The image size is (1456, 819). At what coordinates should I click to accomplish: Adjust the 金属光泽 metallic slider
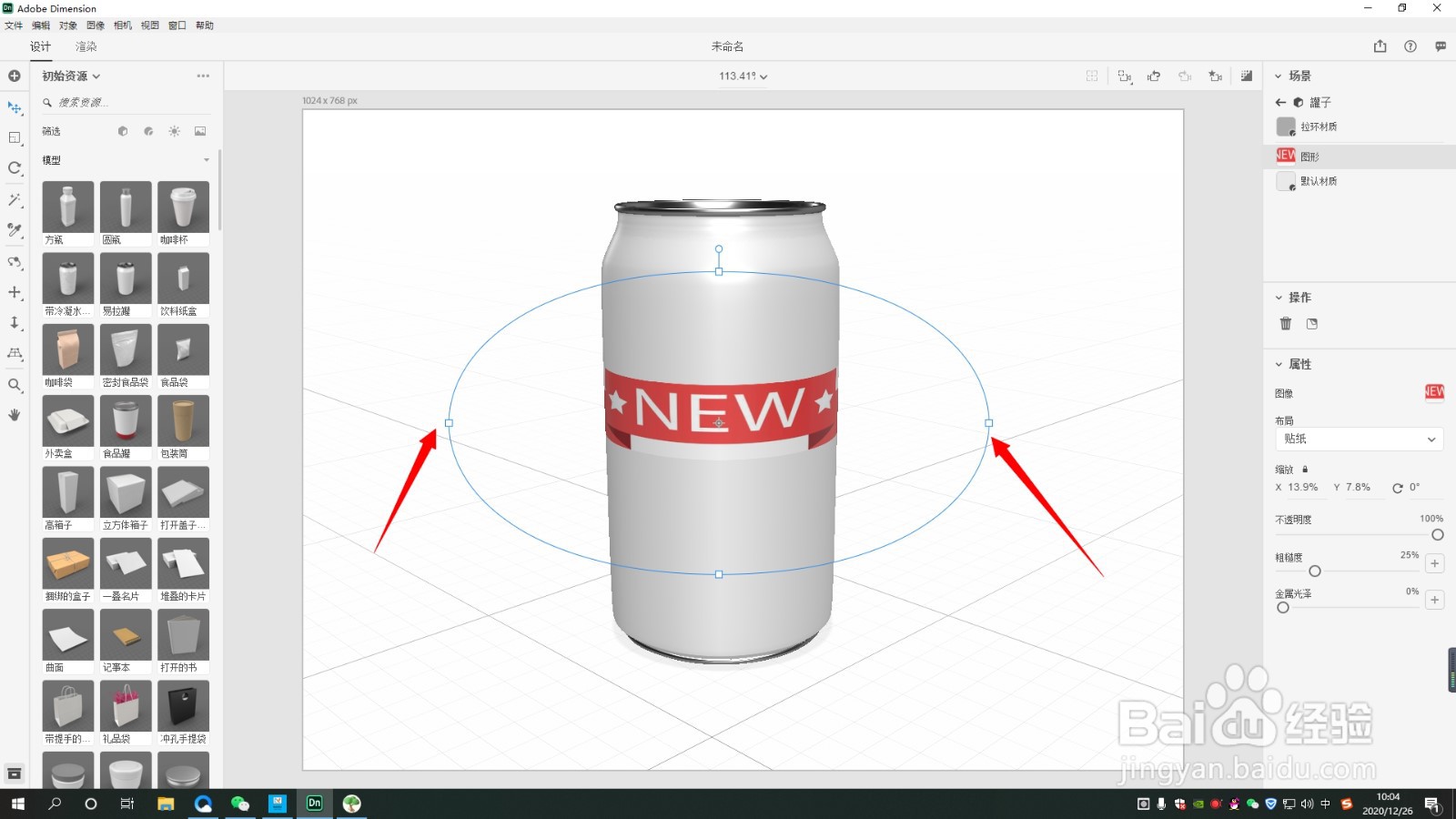pos(1283,608)
